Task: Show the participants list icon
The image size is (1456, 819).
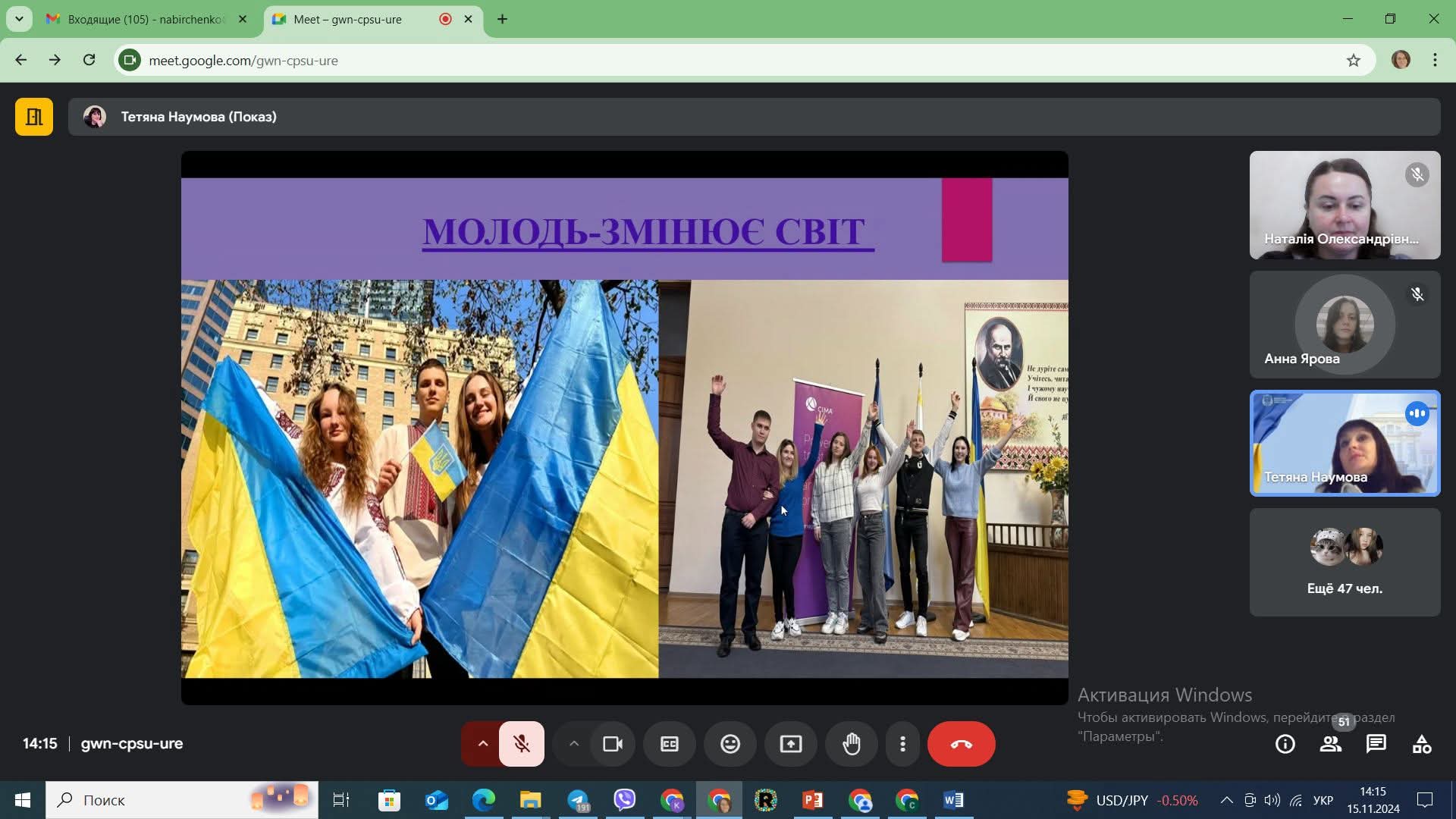Action: tap(1330, 744)
